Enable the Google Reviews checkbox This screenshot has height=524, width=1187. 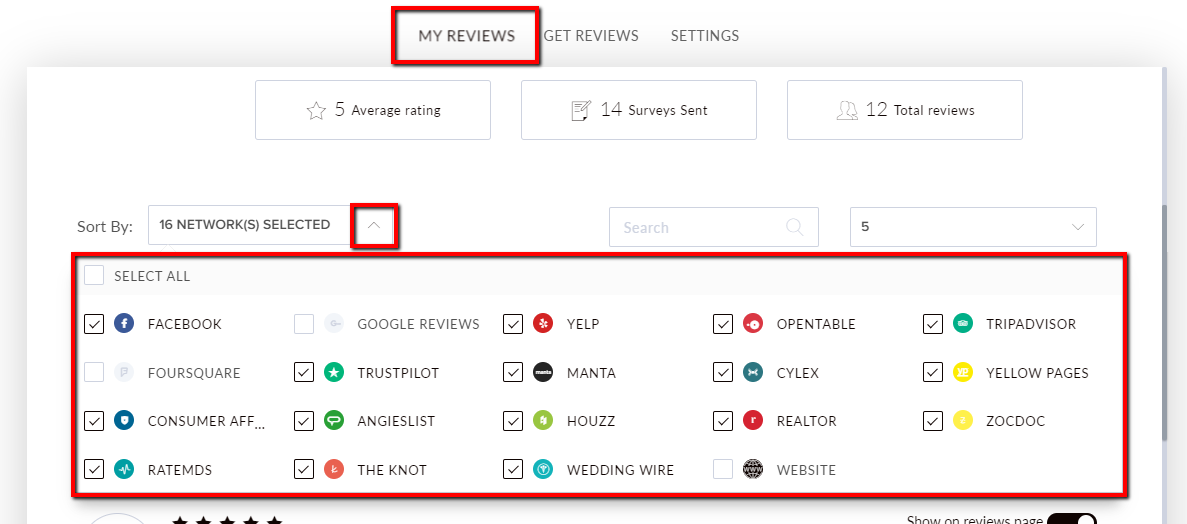(304, 324)
